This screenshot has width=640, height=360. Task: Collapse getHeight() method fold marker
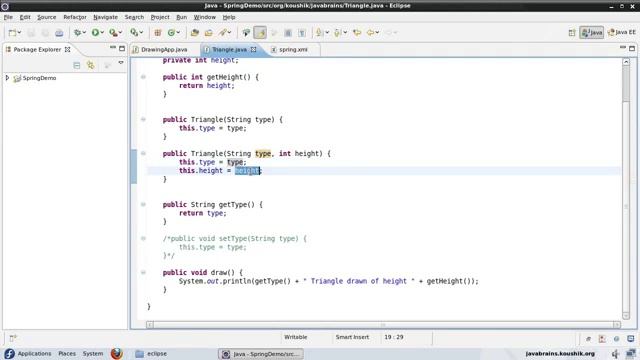(x=143, y=77)
